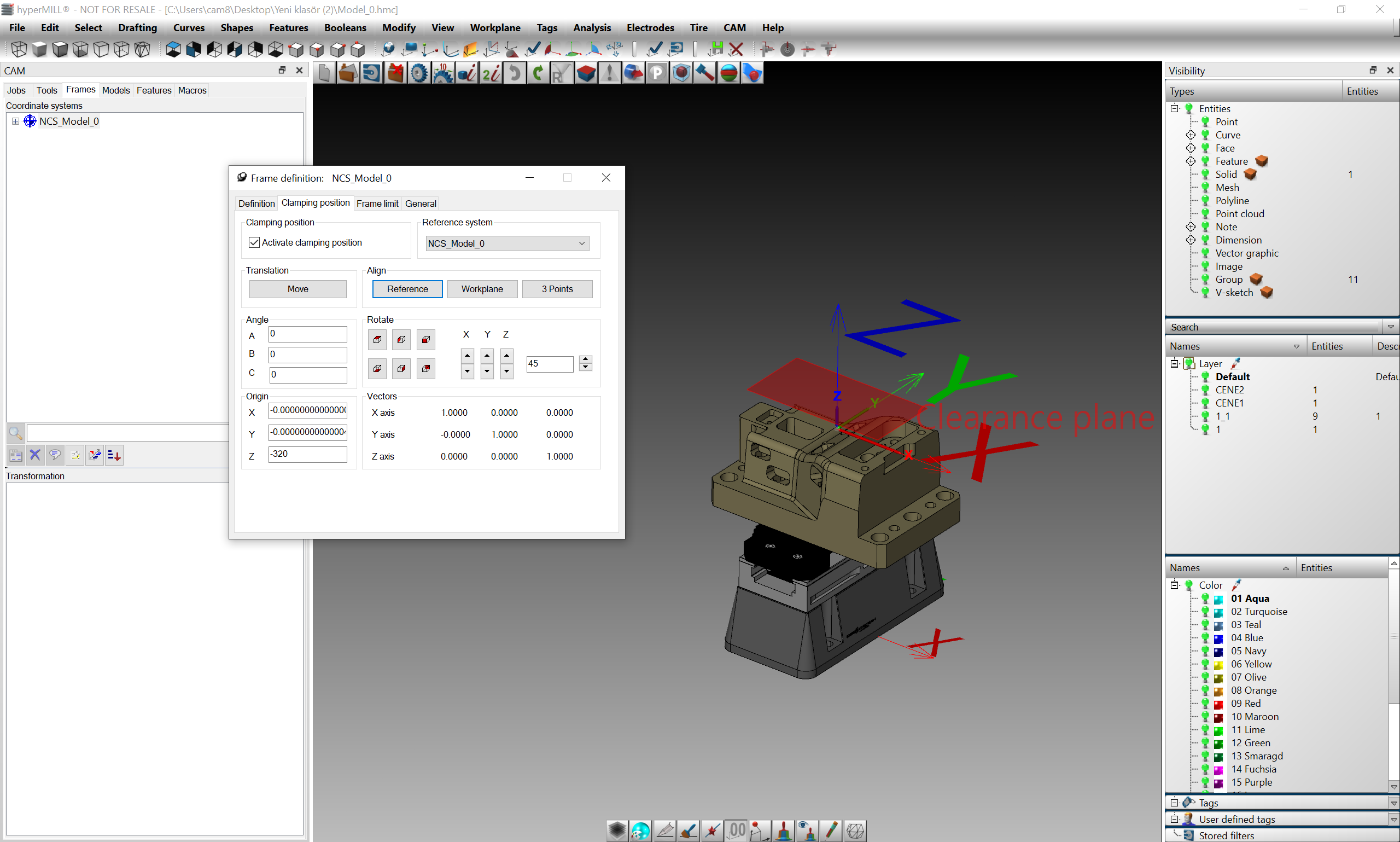
Task: Click the blue X delete icon below search
Action: [35, 455]
